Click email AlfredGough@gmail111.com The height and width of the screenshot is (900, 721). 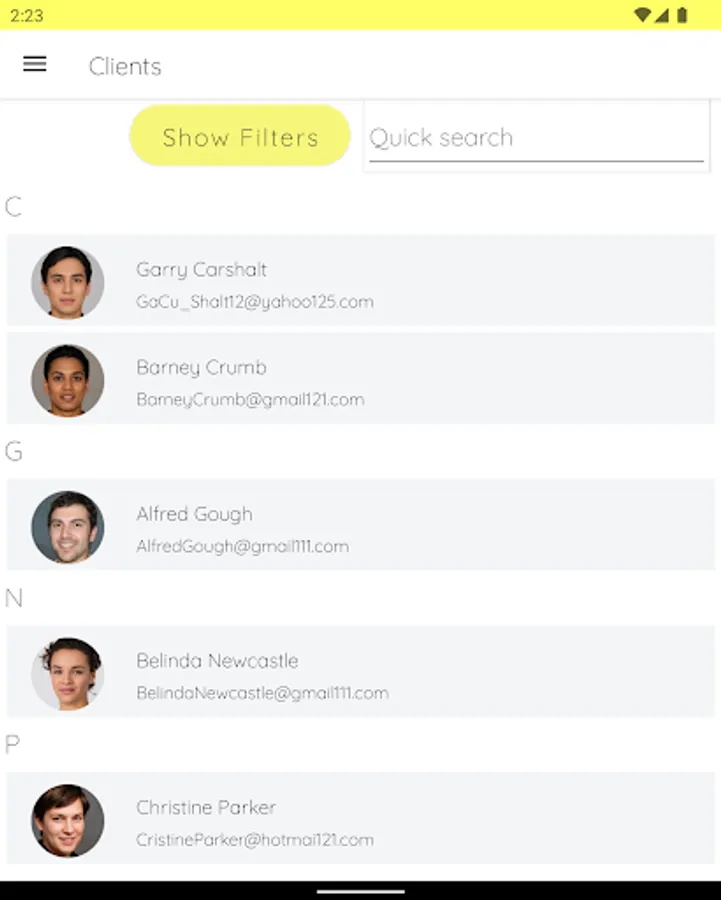coord(242,547)
